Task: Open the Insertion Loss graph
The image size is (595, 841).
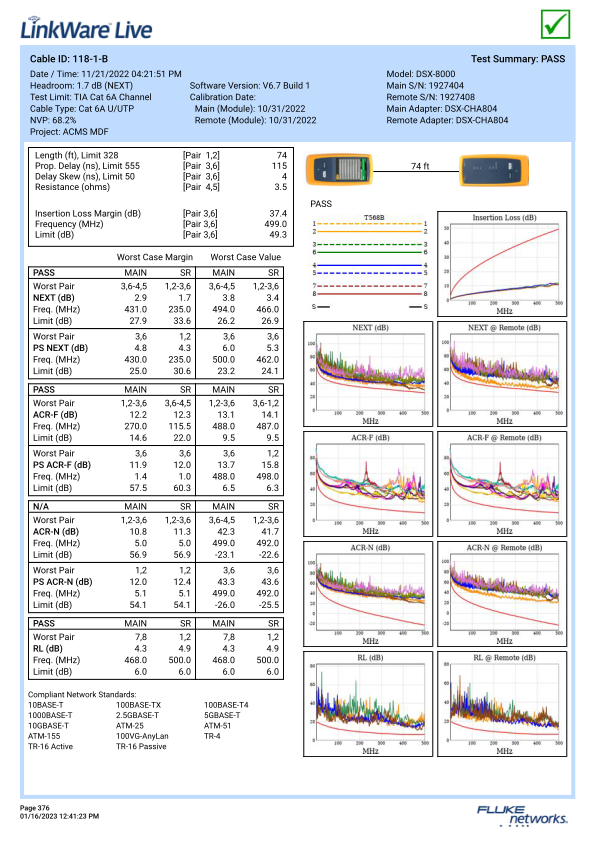Action: pyautogui.click(x=502, y=264)
